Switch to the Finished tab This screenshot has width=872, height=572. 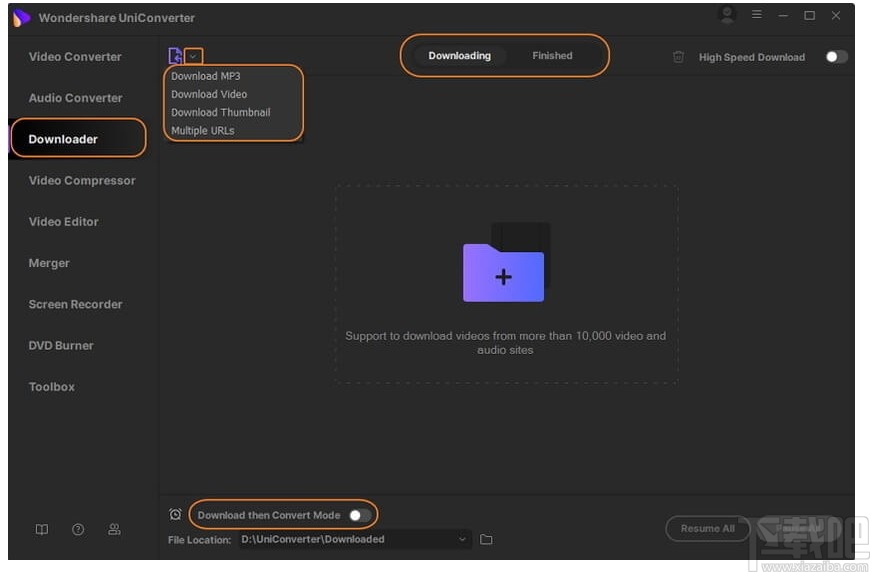pos(552,56)
